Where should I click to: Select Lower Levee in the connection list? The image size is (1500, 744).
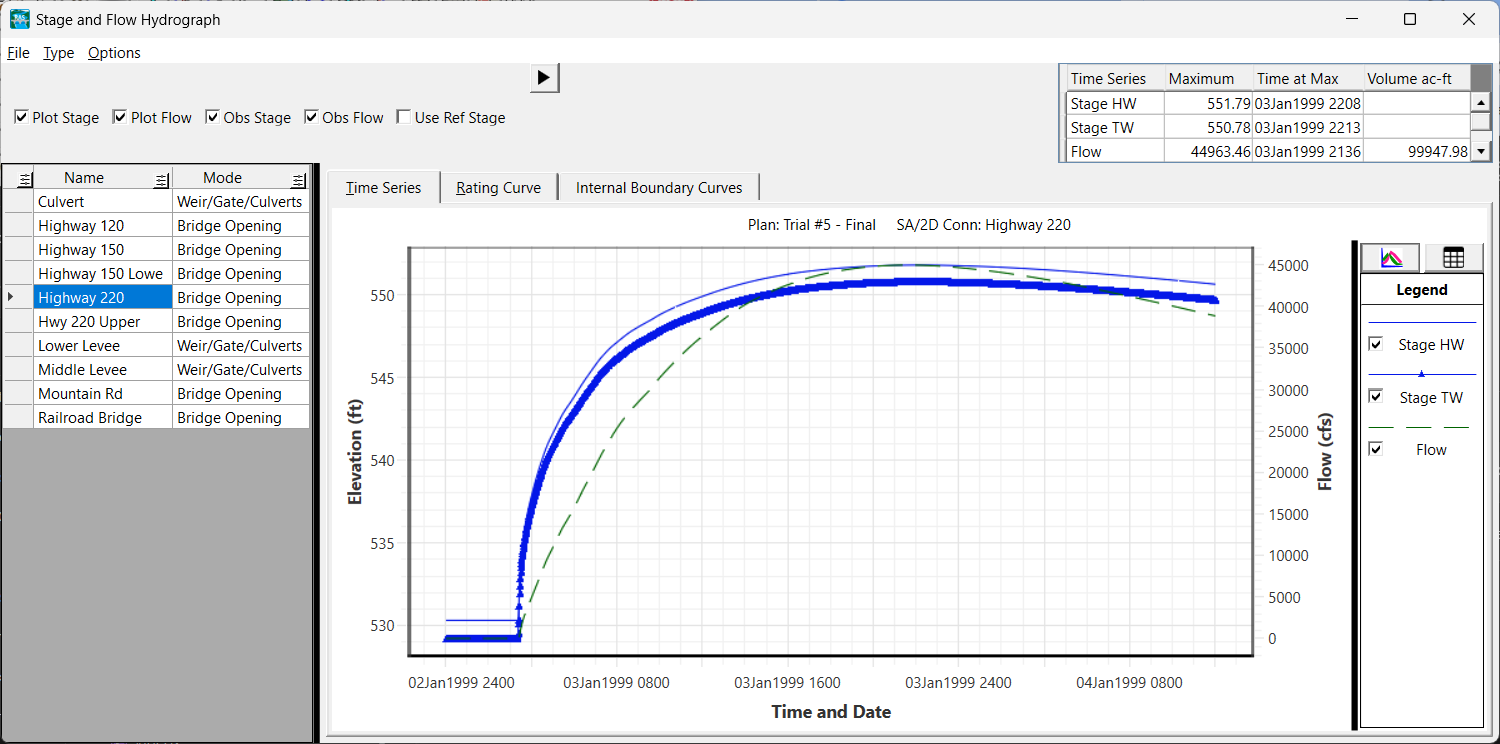pyautogui.click(x=79, y=346)
